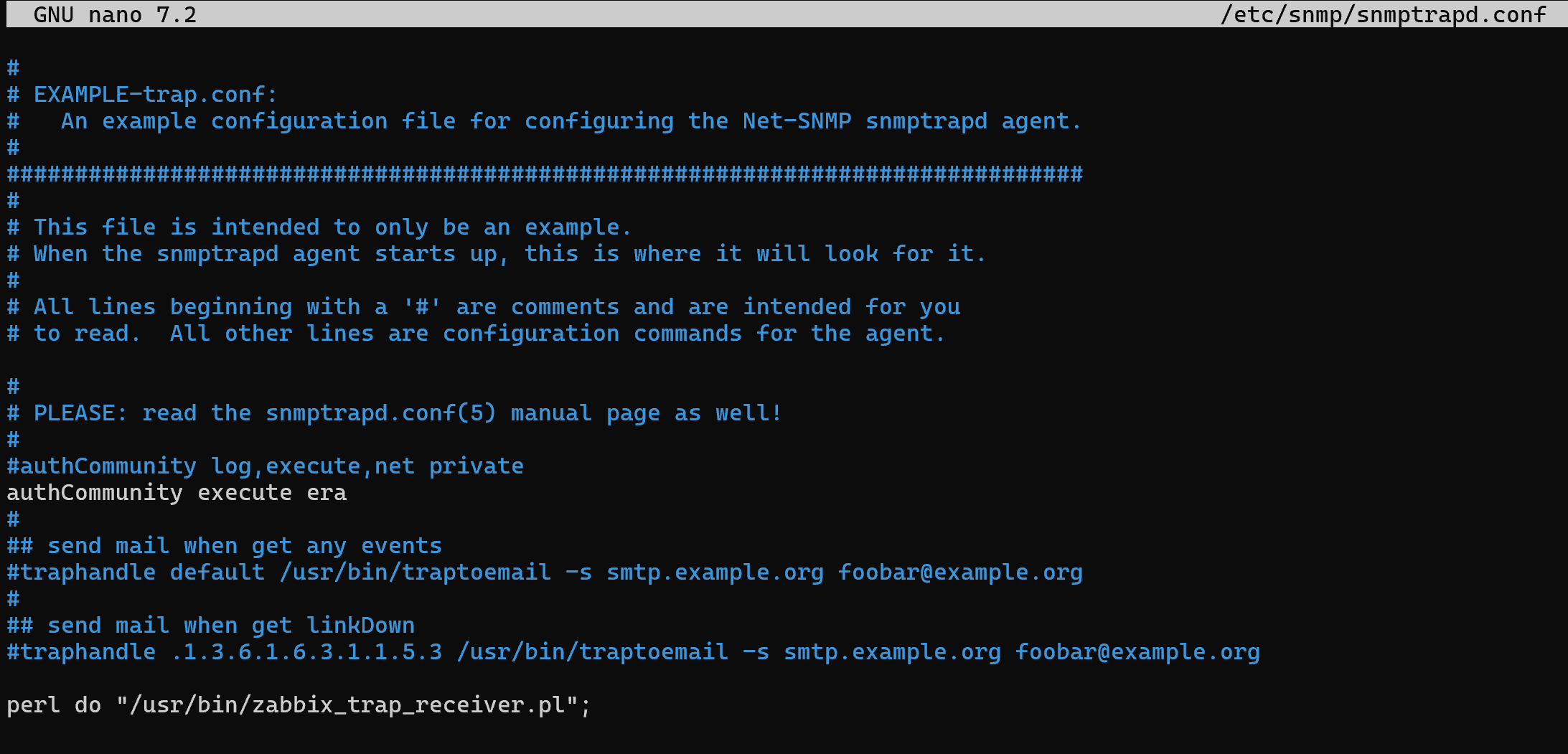Click "send mail when get any events" comment
This screenshot has width=1568, height=754.
click(244, 546)
